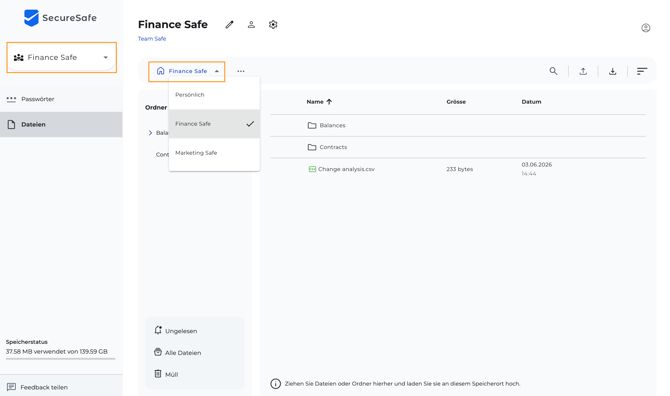
Task: Click the Team Safe link under title
Action: pyautogui.click(x=152, y=38)
